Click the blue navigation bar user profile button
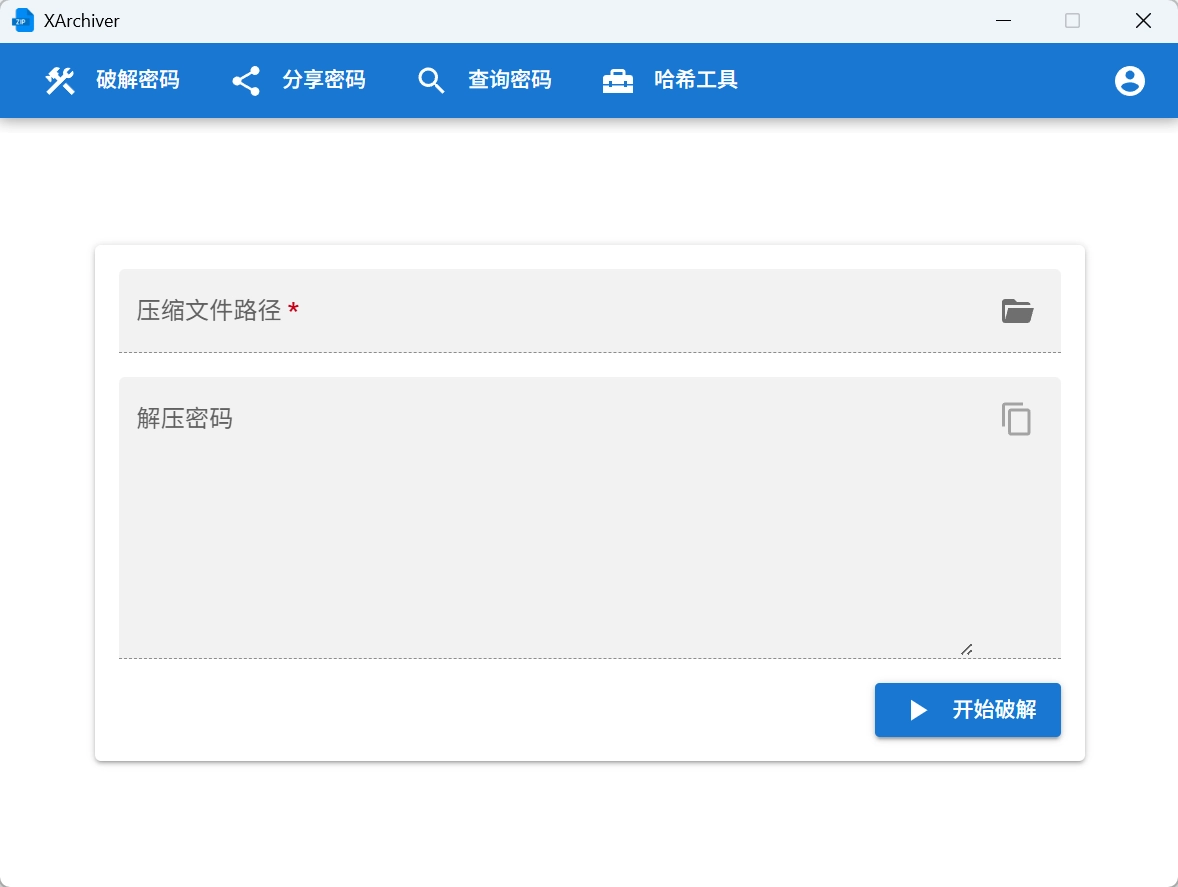 pyautogui.click(x=1129, y=80)
